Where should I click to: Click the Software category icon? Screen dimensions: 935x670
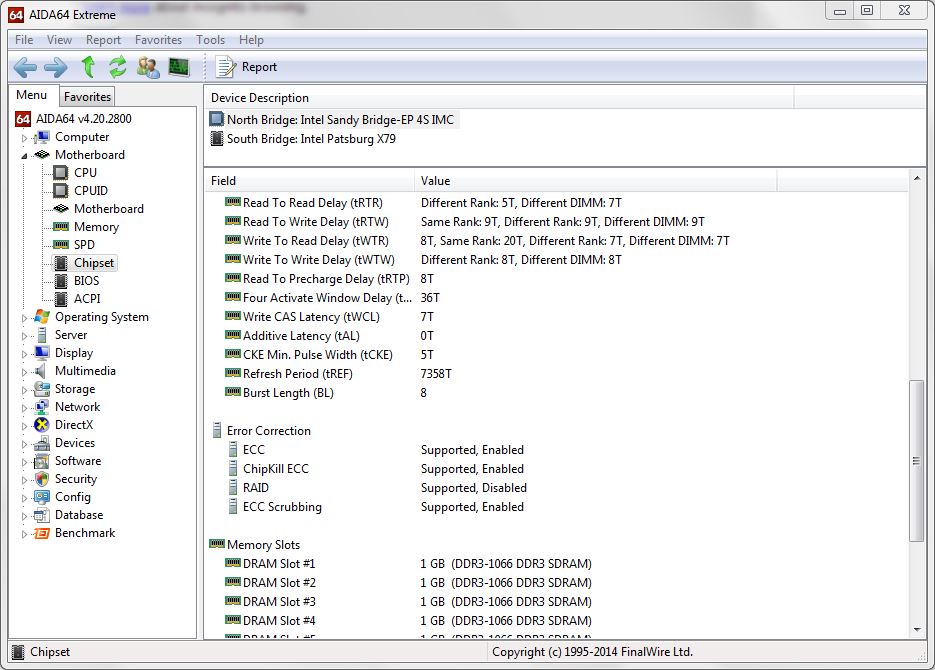tap(42, 461)
